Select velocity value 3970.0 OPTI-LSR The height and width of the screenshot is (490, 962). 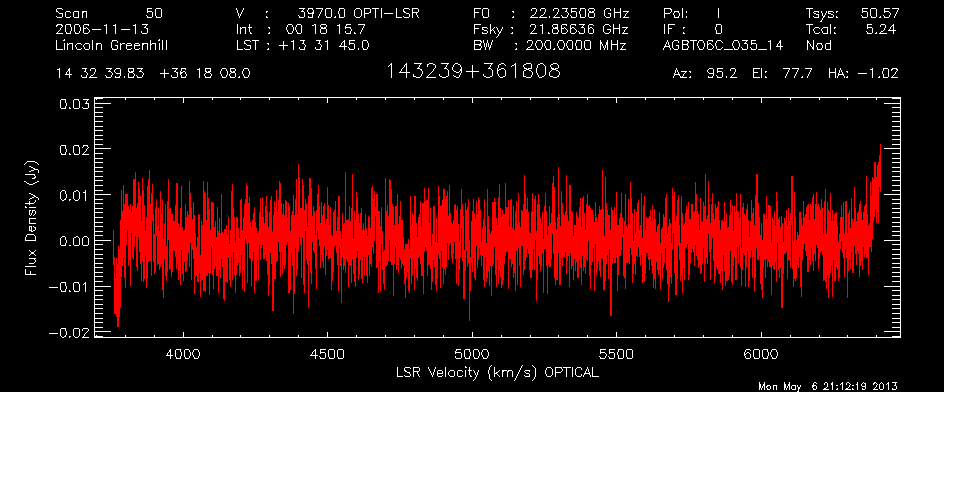pos(358,13)
